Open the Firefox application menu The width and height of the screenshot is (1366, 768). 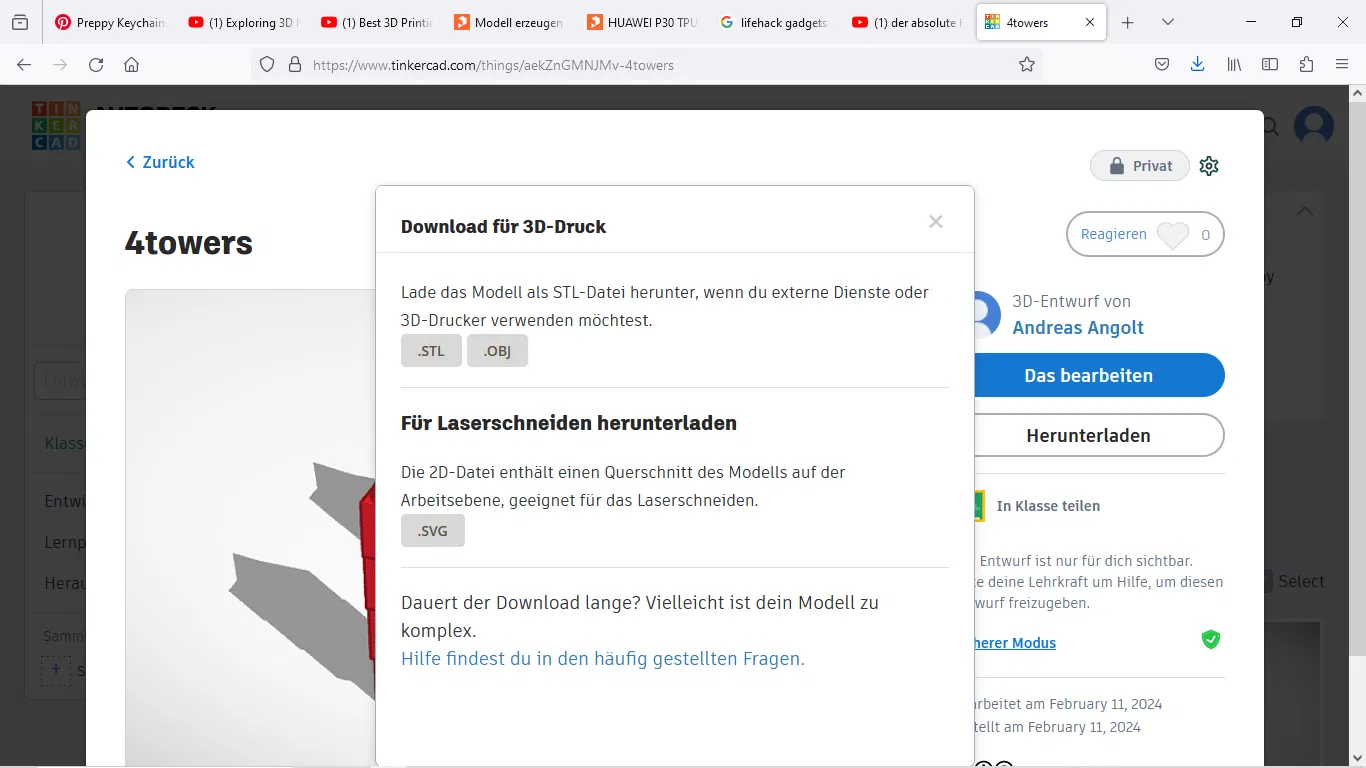(1342, 64)
